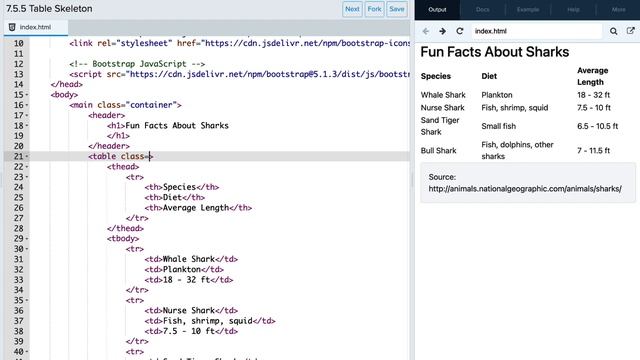The width and height of the screenshot is (640, 360).
Task: Collapse the tr fold on line 23
Action: coord(27,177)
